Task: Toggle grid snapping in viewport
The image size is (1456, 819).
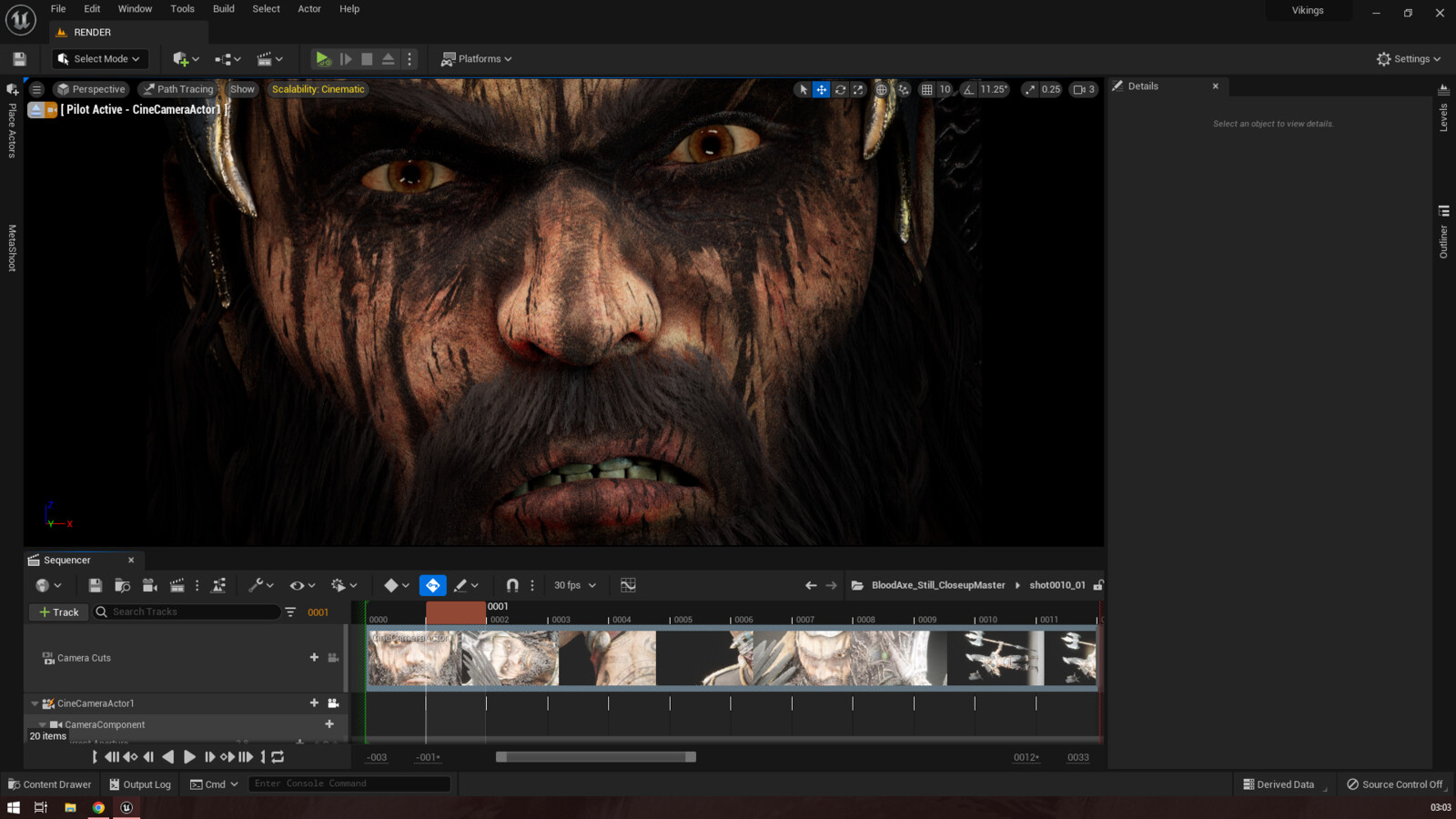Action: pos(926,89)
